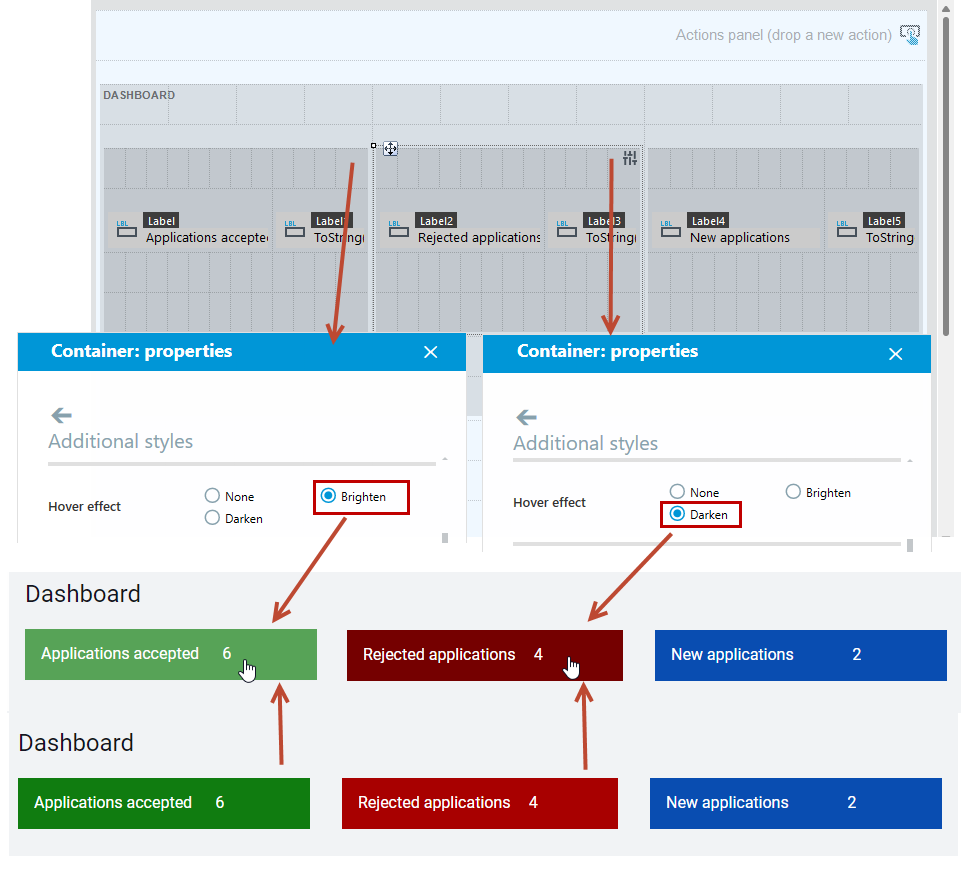Click the 'DASHBOARD' container caption in the designer
Screen dimensions: 967x869
[139, 95]
